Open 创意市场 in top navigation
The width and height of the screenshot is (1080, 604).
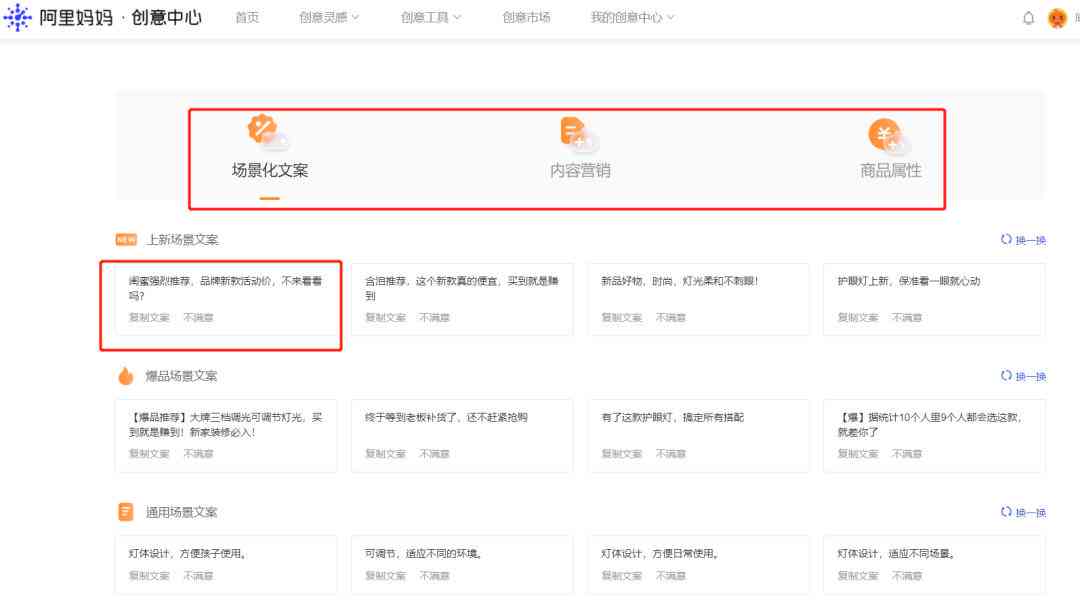click(526, 17)
